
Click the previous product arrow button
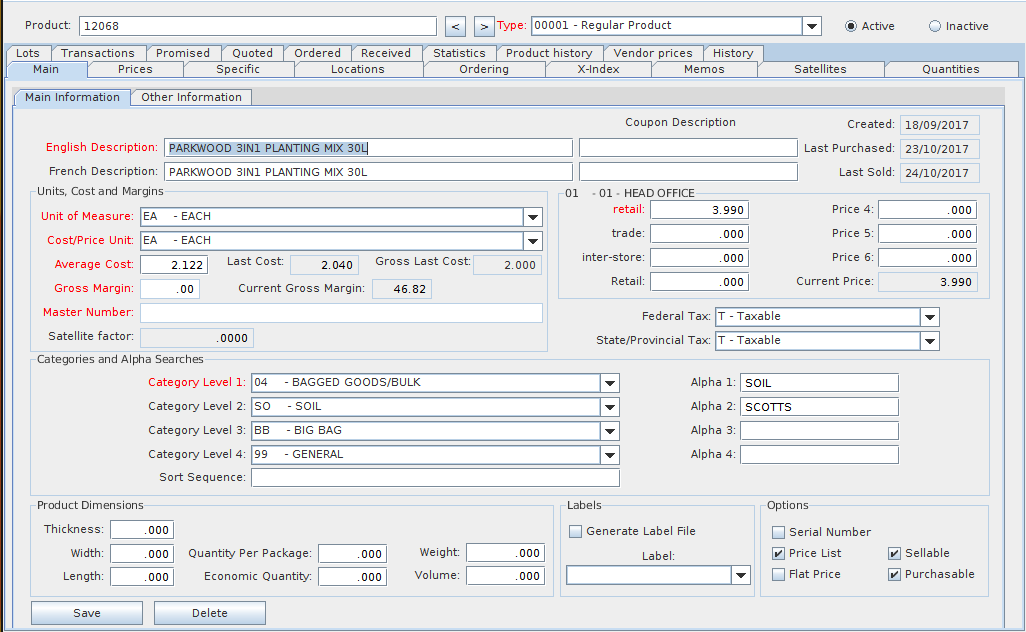455,26
